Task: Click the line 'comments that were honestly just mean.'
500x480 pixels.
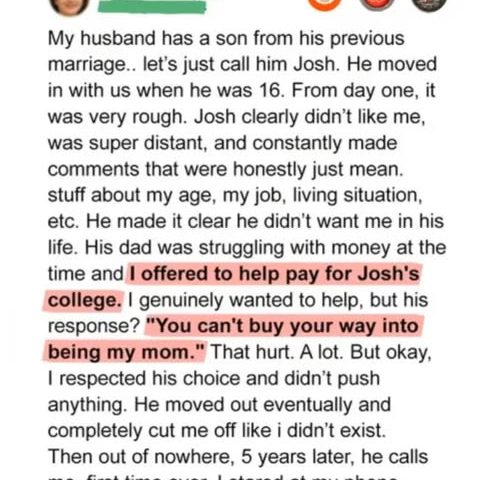Action: point(226,169)
